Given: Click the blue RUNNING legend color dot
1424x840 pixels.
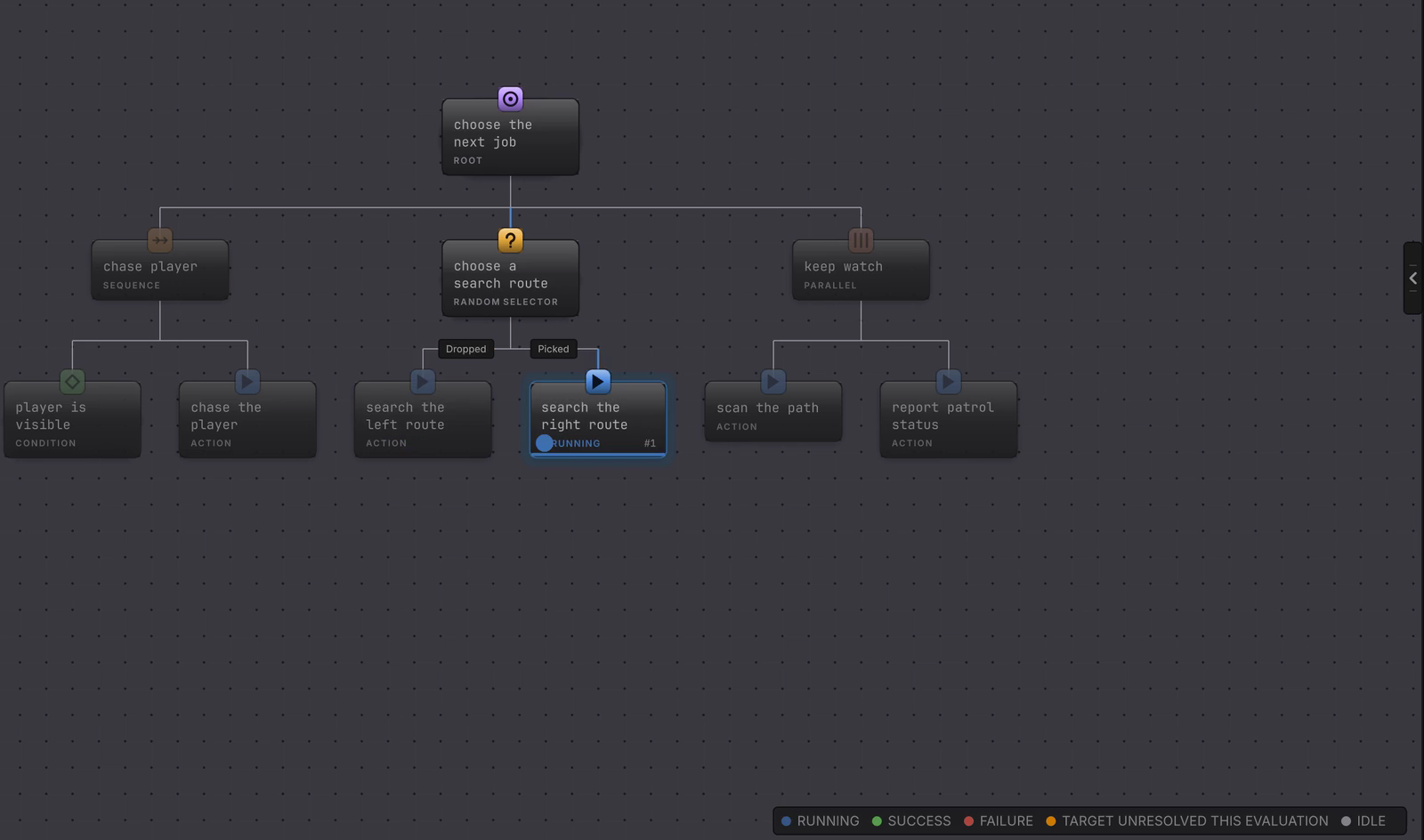Looking at the screenshot, I should tap(786, 821).
